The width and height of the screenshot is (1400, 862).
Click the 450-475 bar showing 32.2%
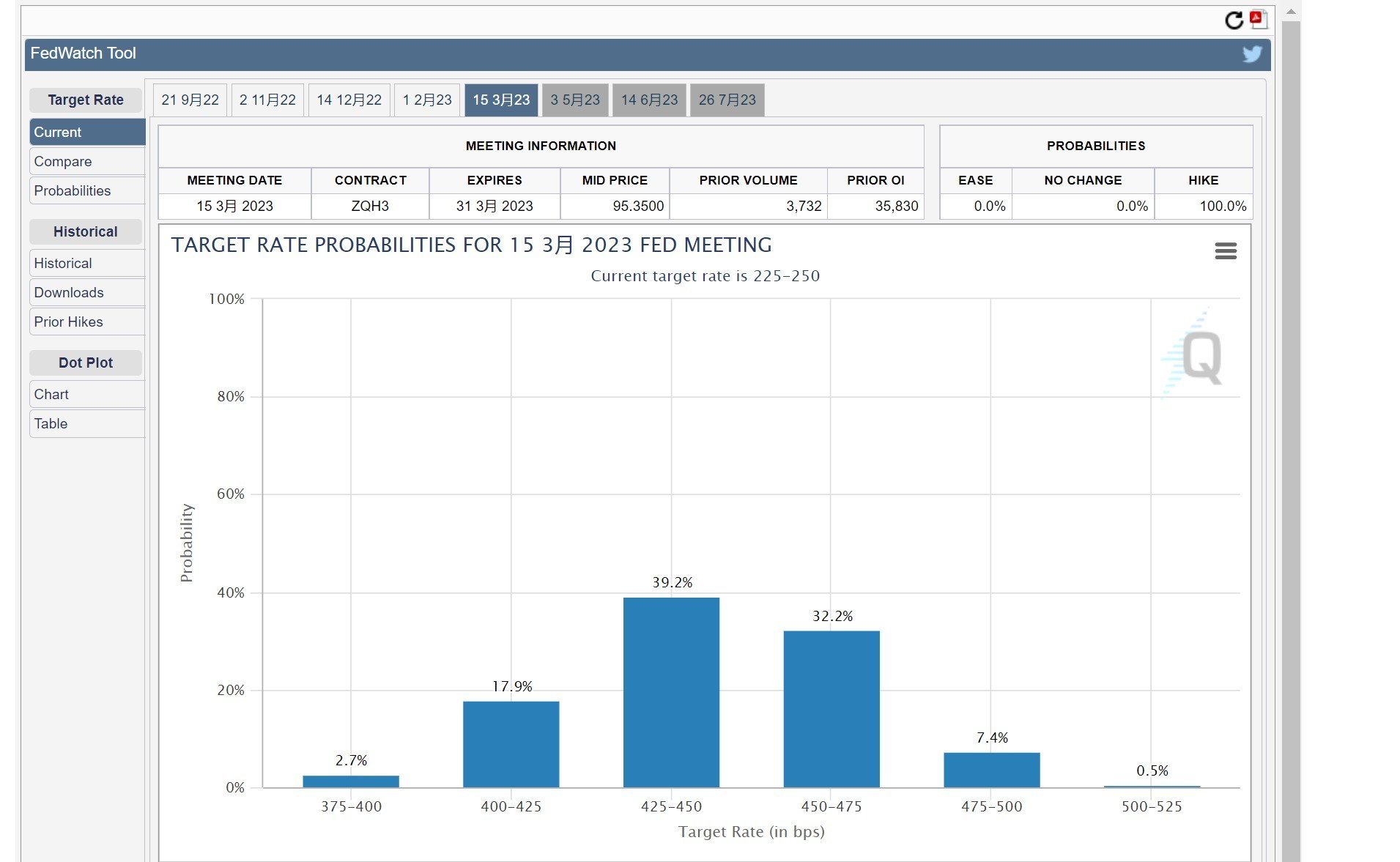(832, 710)
